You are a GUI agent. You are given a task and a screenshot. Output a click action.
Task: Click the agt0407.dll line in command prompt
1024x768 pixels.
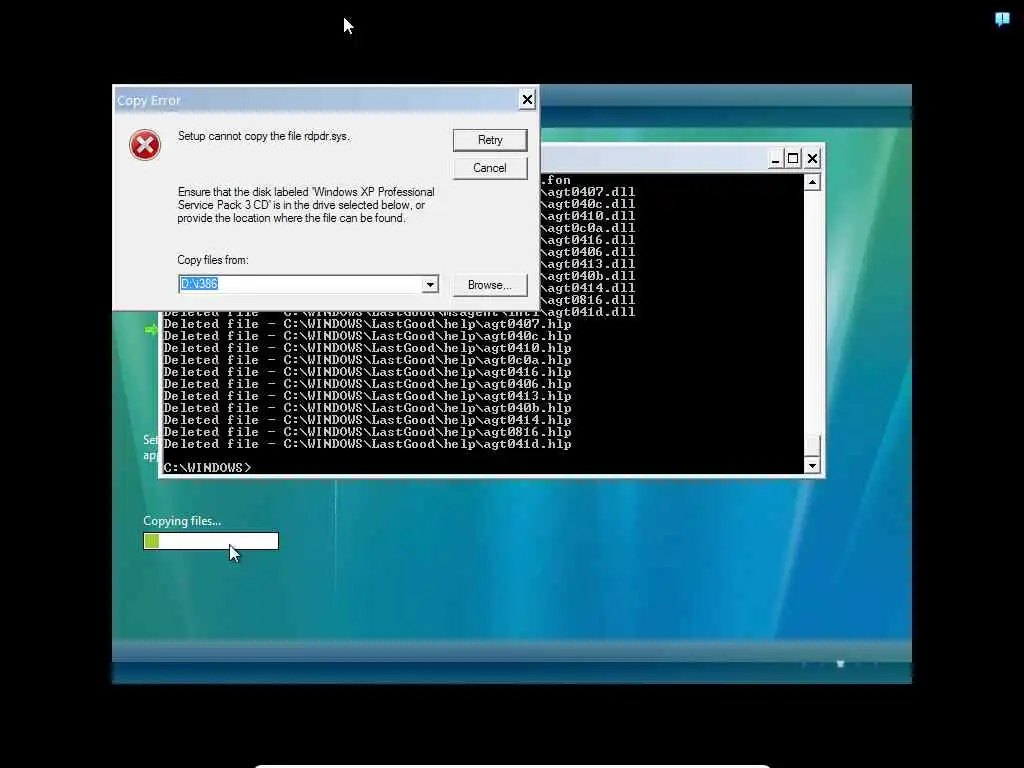(x=589, y=192)
